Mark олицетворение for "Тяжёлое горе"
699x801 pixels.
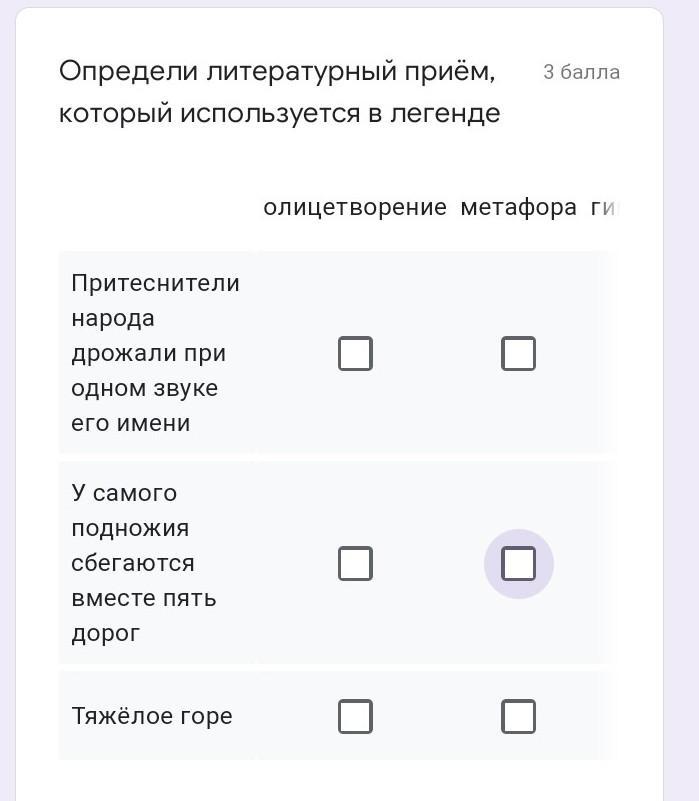click(x=355, y=716)
